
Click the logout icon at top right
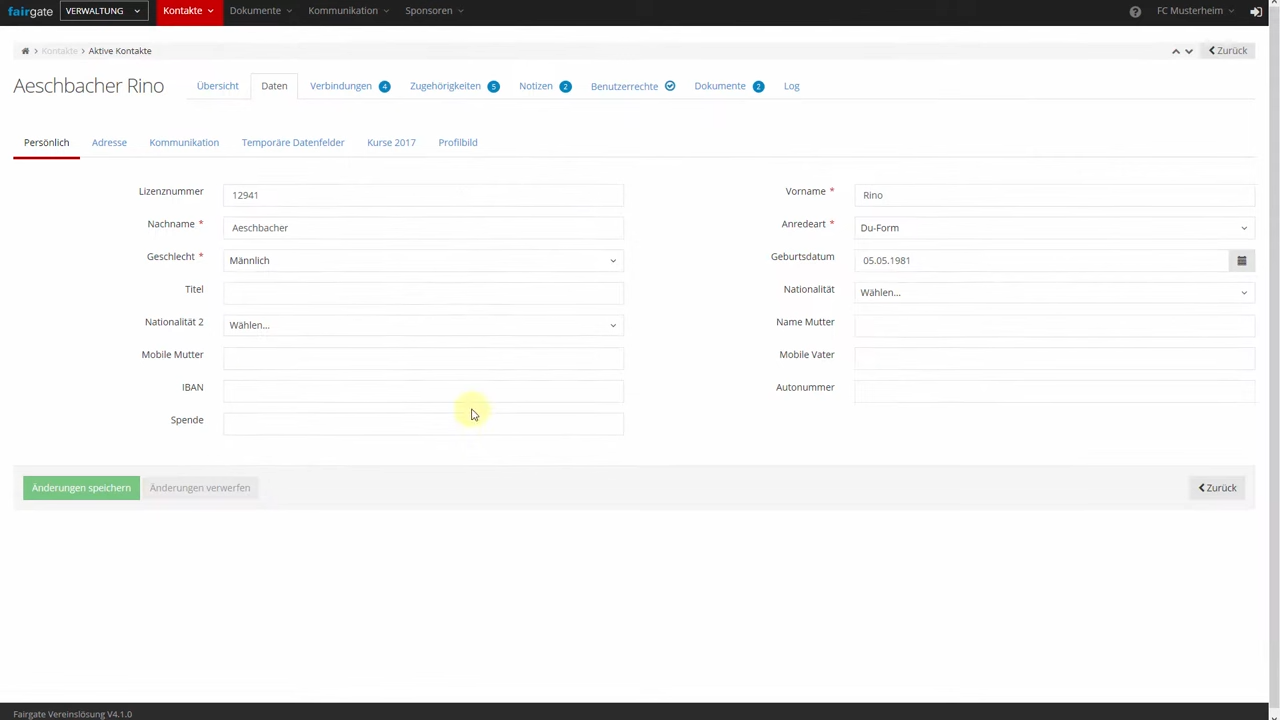(1256, 11)
